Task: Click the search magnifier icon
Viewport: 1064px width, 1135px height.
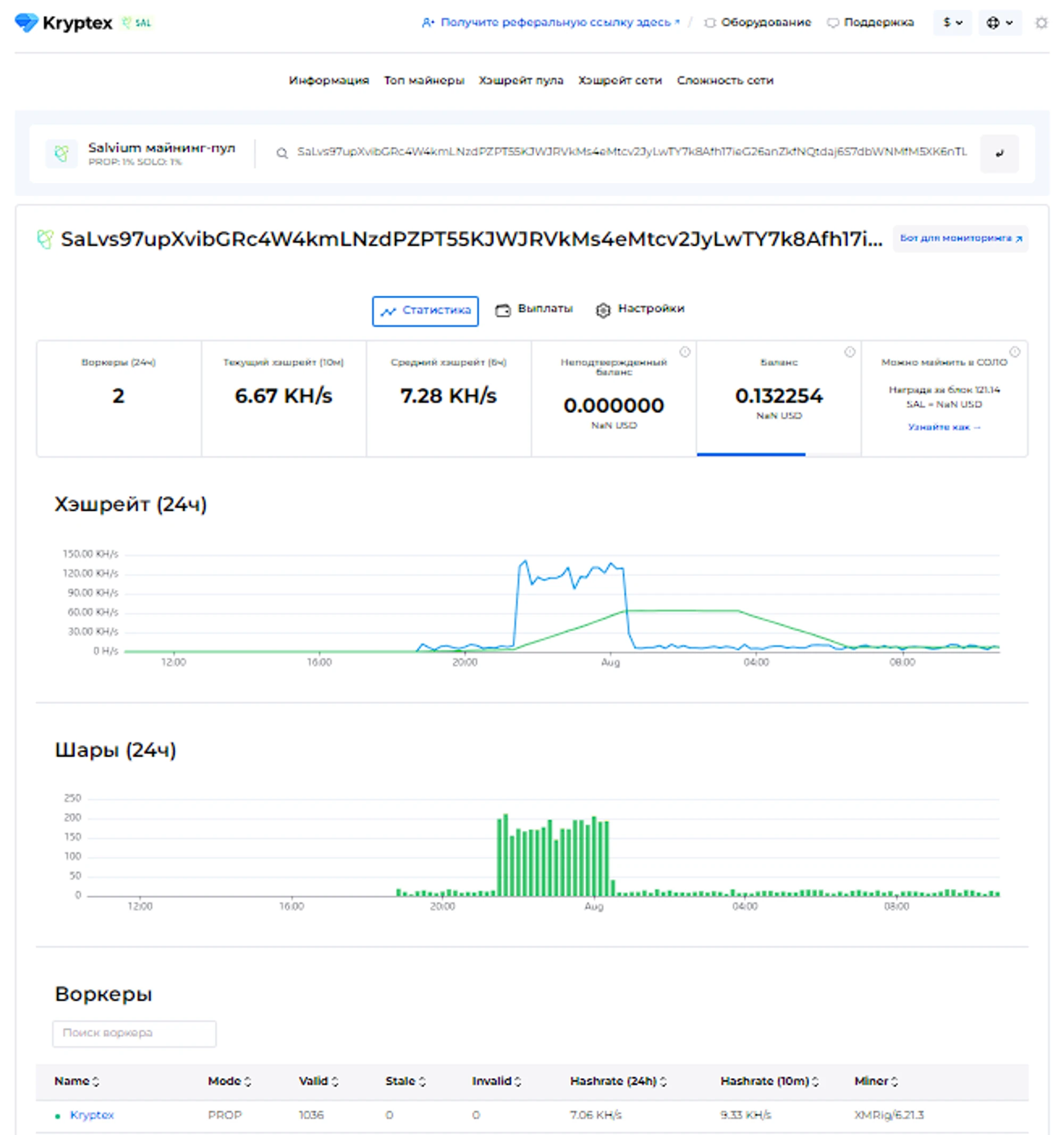Action: point(281,153)
